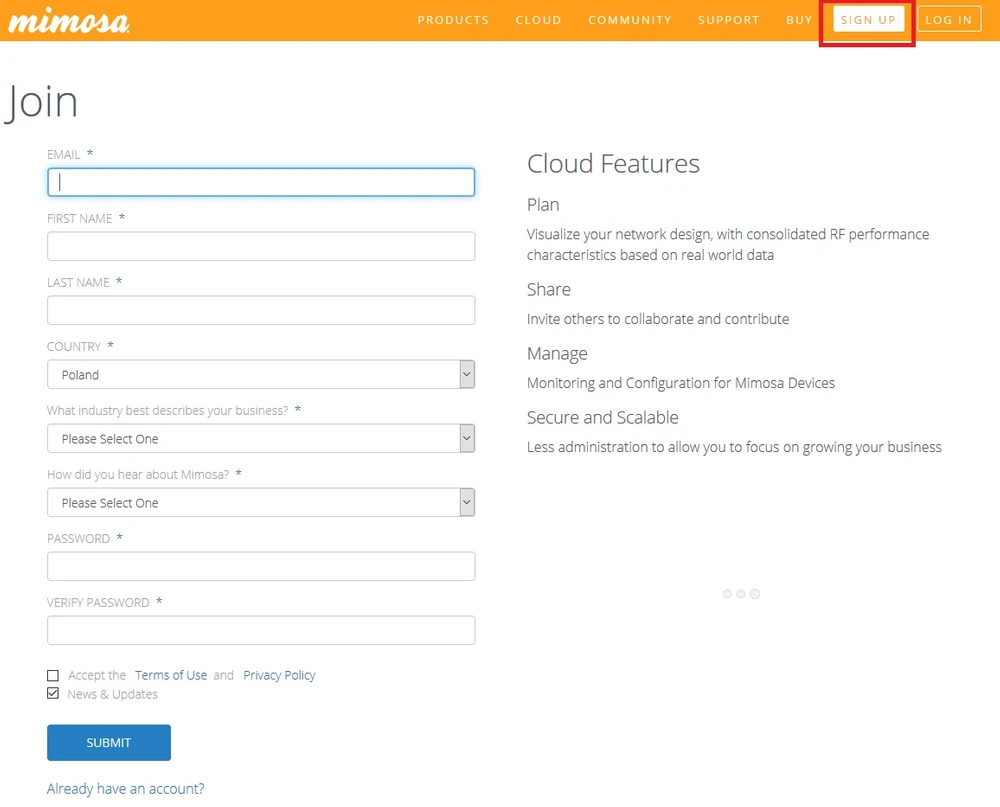
Task: Open the Cloud menu item
Action: pos(538,20)
